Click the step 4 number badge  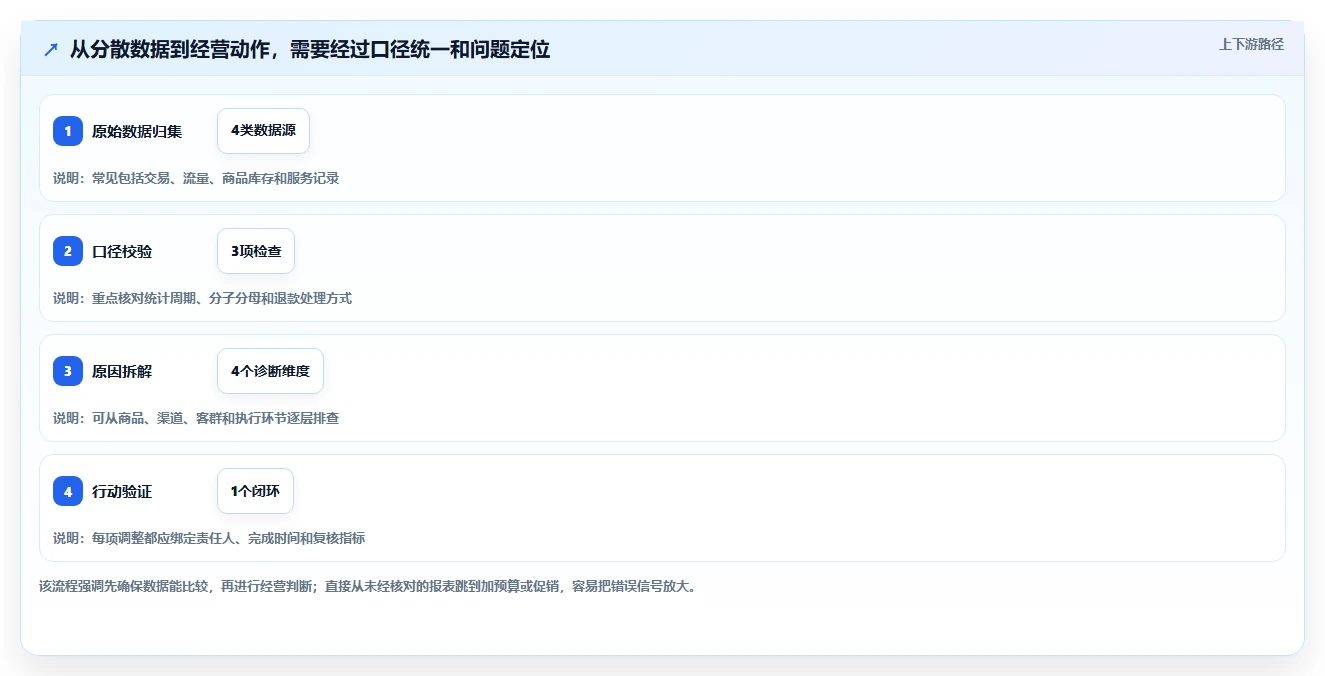(x=68, y=491)
